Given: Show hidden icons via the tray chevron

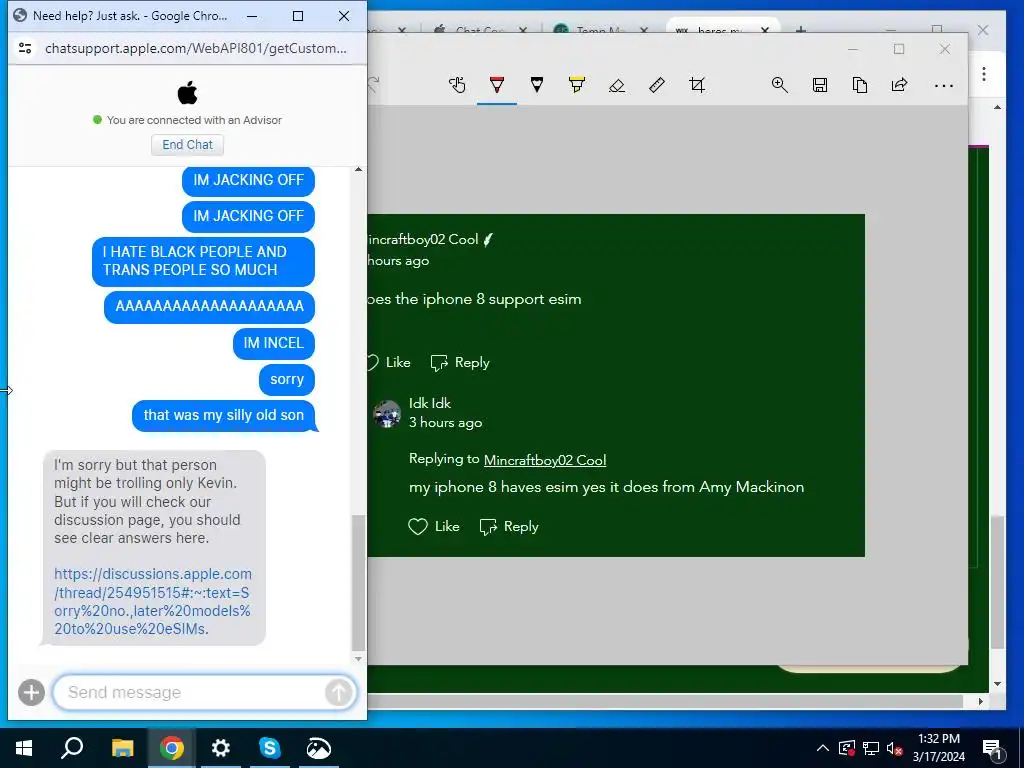Looking at the screenshot, I should click(x=823, y=748).
